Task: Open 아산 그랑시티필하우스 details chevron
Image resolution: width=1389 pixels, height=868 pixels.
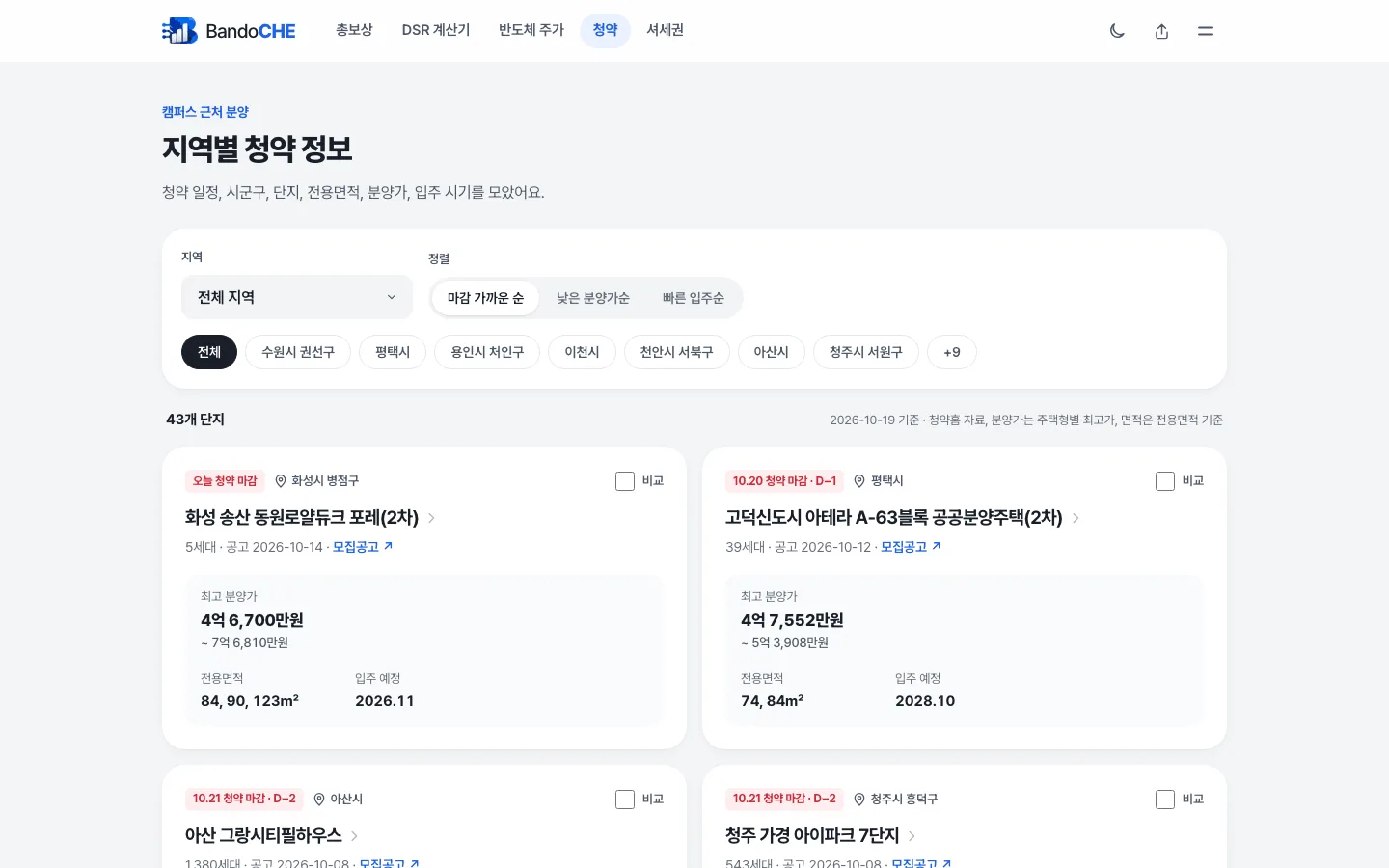Action: click(355, 836)
